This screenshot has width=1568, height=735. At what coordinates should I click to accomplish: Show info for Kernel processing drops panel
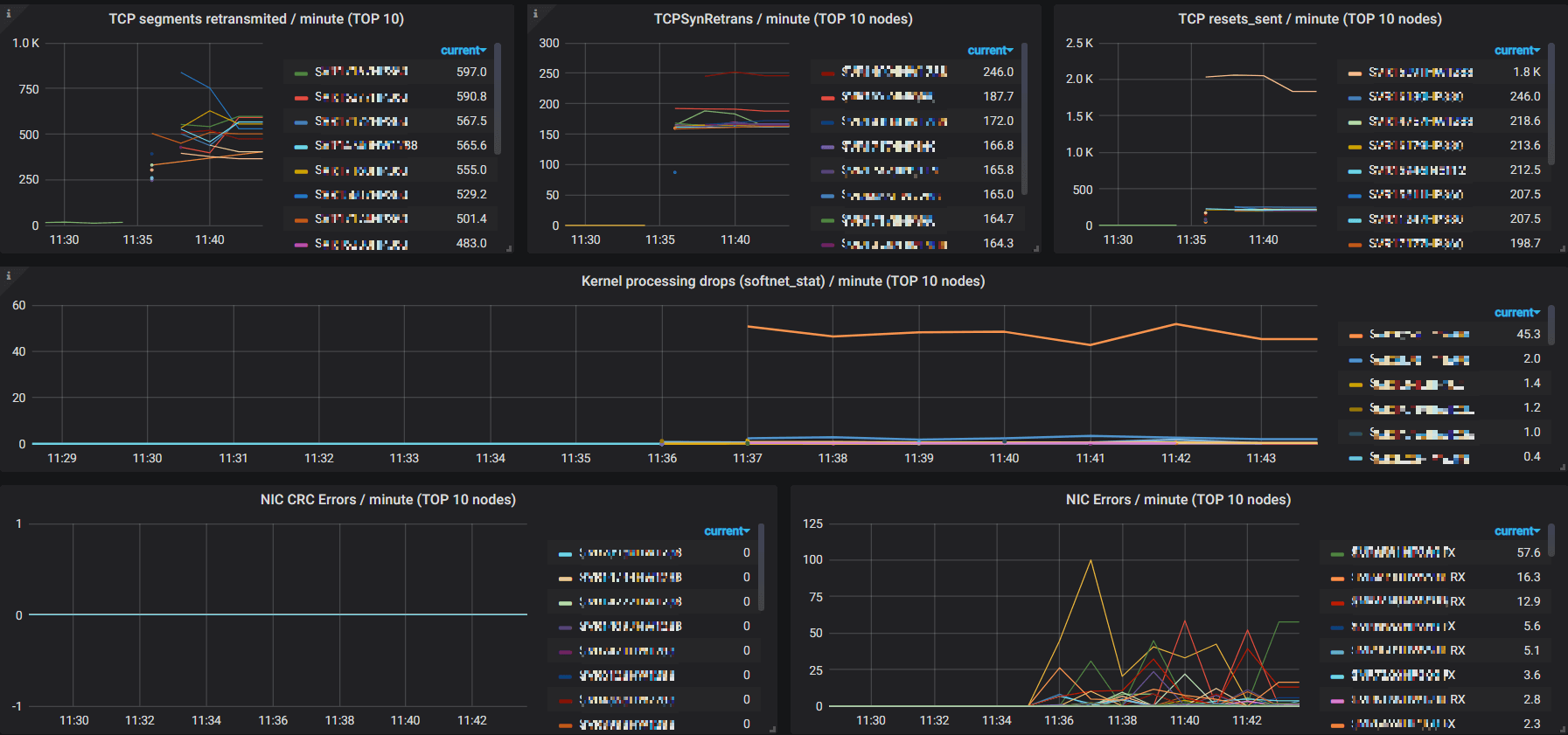[9, 275]
